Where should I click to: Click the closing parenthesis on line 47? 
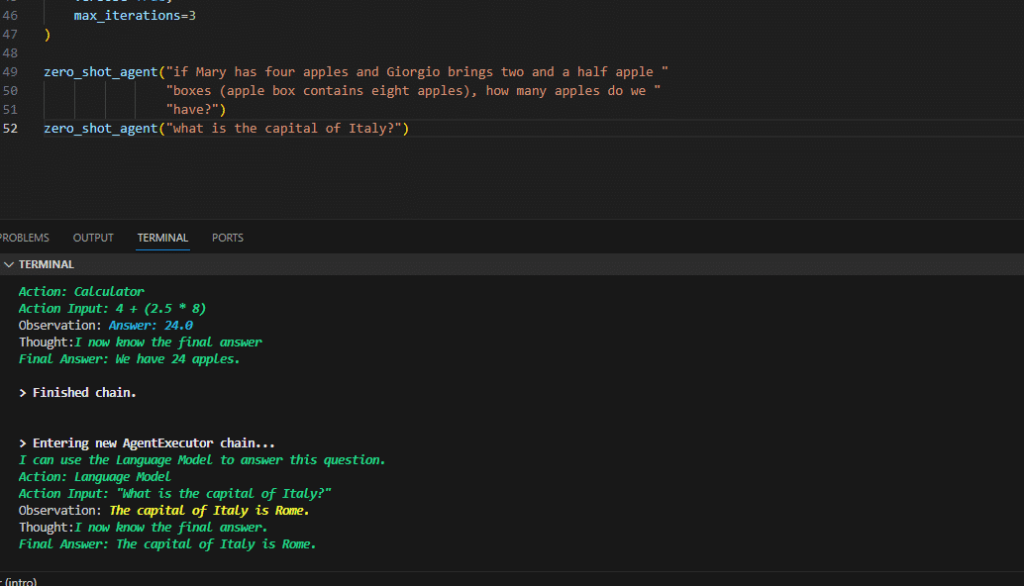pos(47,35)
